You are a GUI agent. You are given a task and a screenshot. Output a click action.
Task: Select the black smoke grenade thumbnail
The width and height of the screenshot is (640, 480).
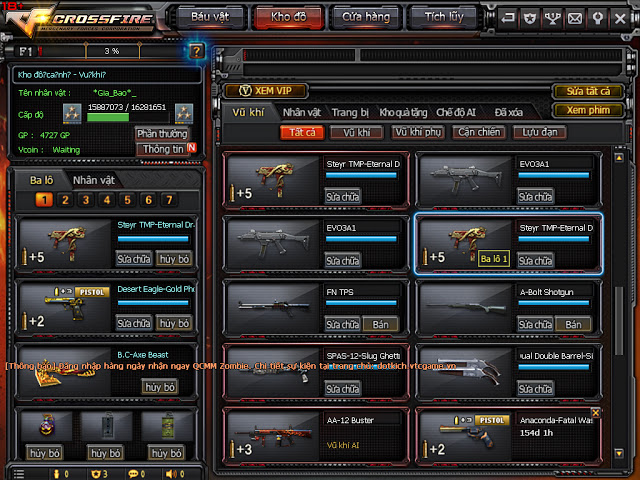coord(107,426)
